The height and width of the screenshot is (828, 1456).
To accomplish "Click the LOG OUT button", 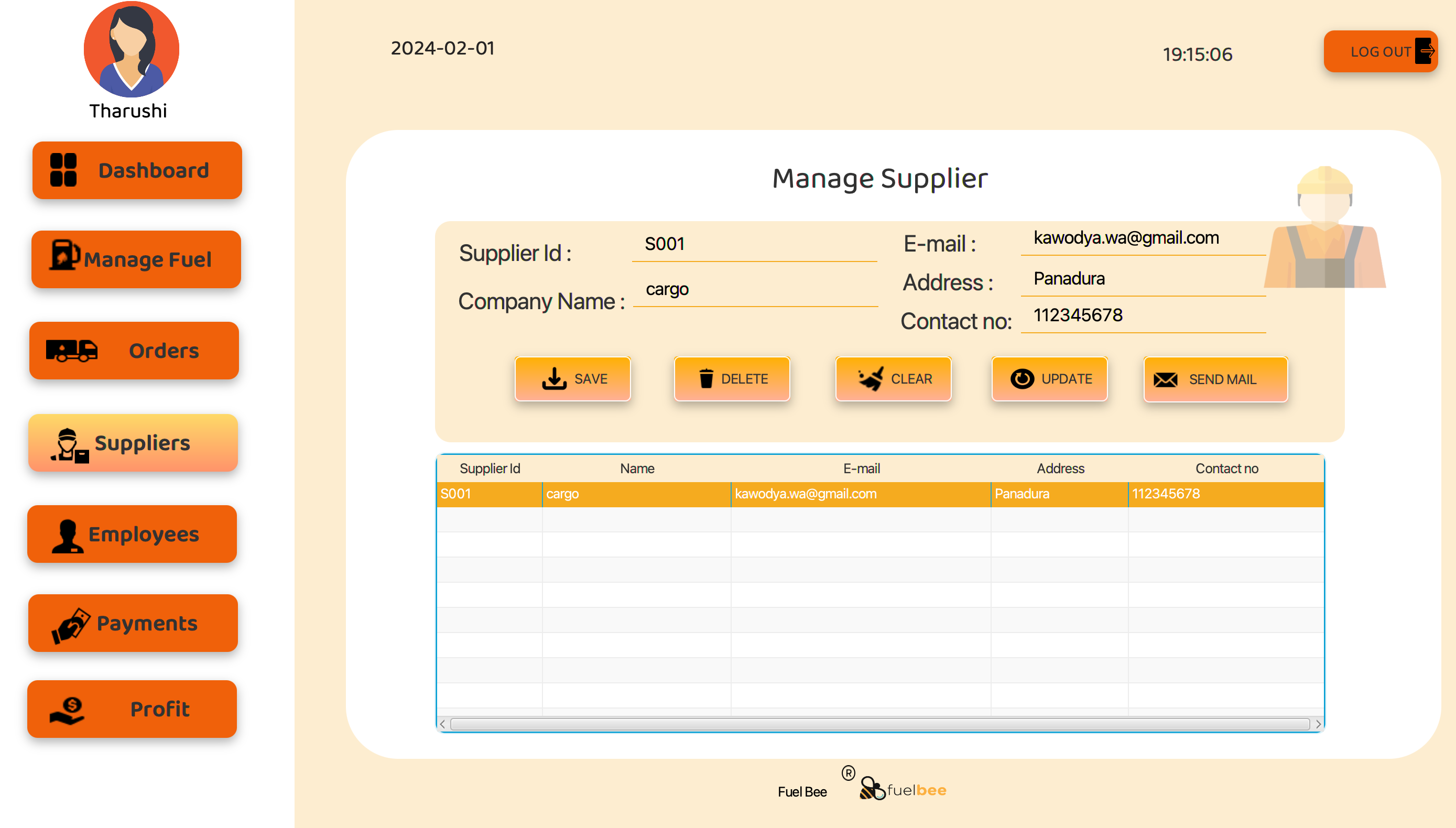I will [x=1381, y=51].
